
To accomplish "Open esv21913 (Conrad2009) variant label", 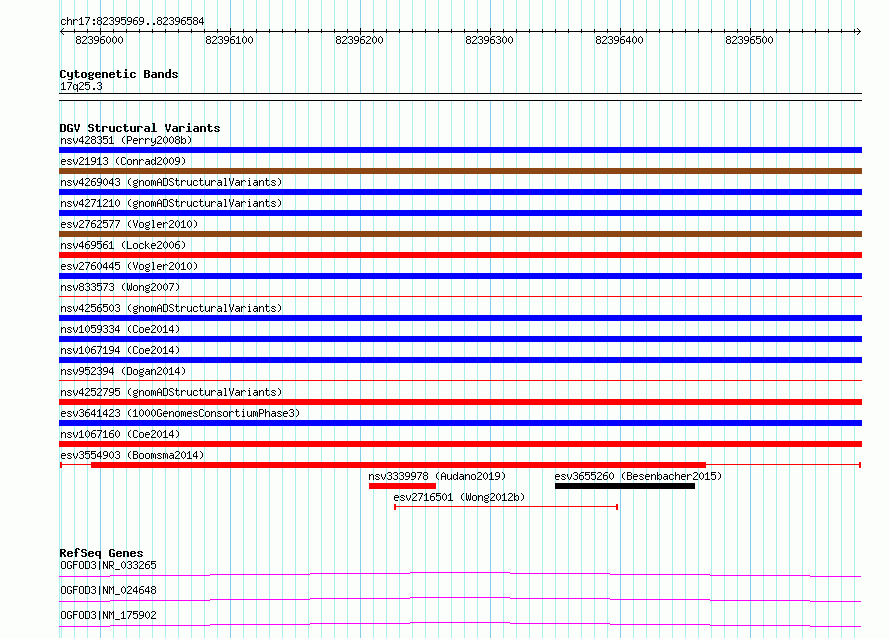I will pos(123,161).
